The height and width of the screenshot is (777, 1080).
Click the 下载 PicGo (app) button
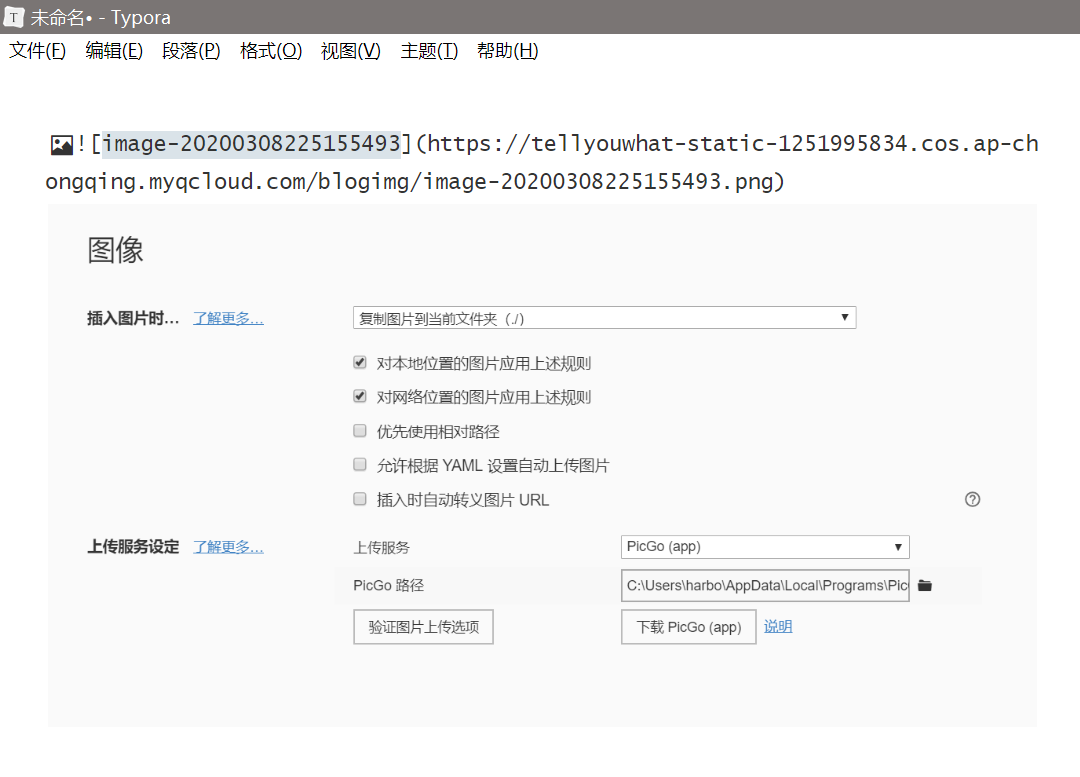click(688, 626)
